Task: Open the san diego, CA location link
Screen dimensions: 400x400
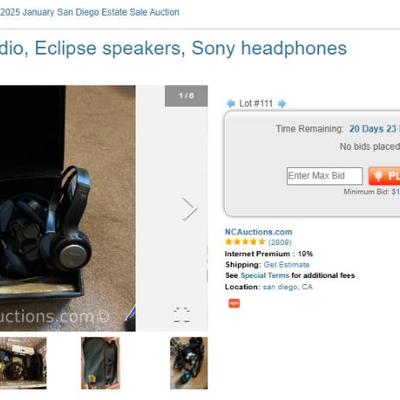Action: coord(288,287)
